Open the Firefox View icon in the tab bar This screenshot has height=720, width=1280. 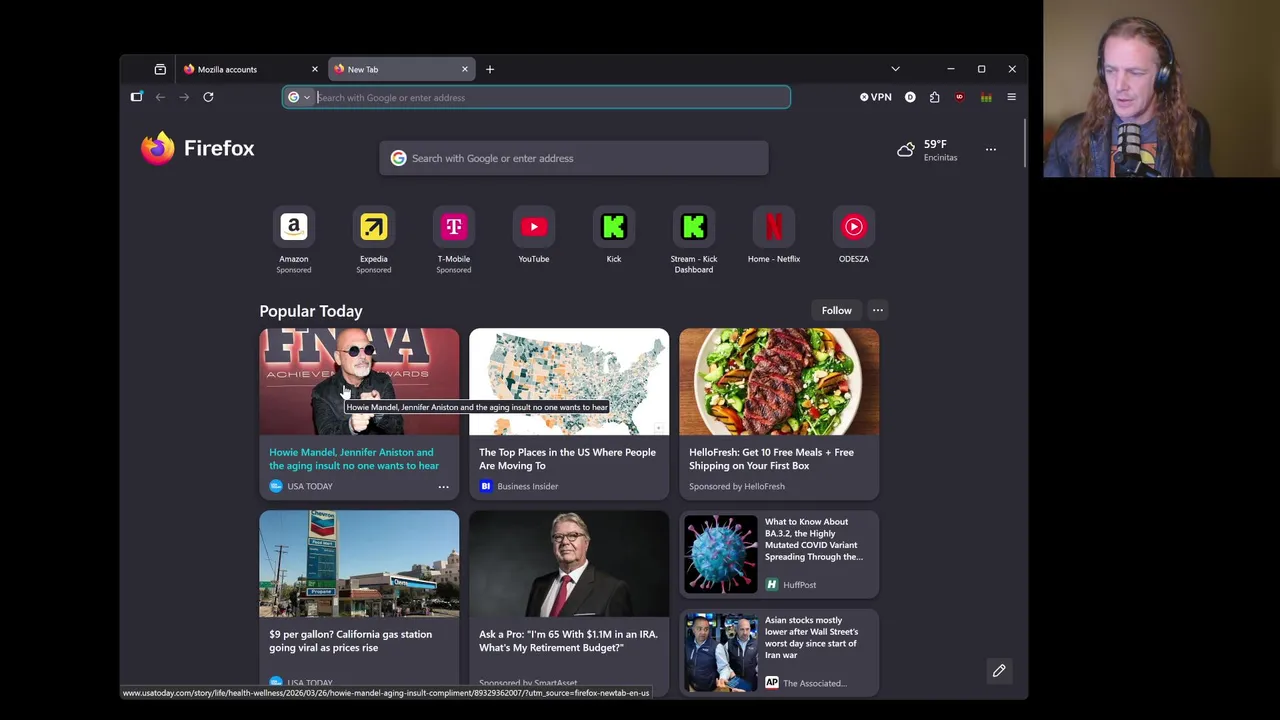click(160, 69)
